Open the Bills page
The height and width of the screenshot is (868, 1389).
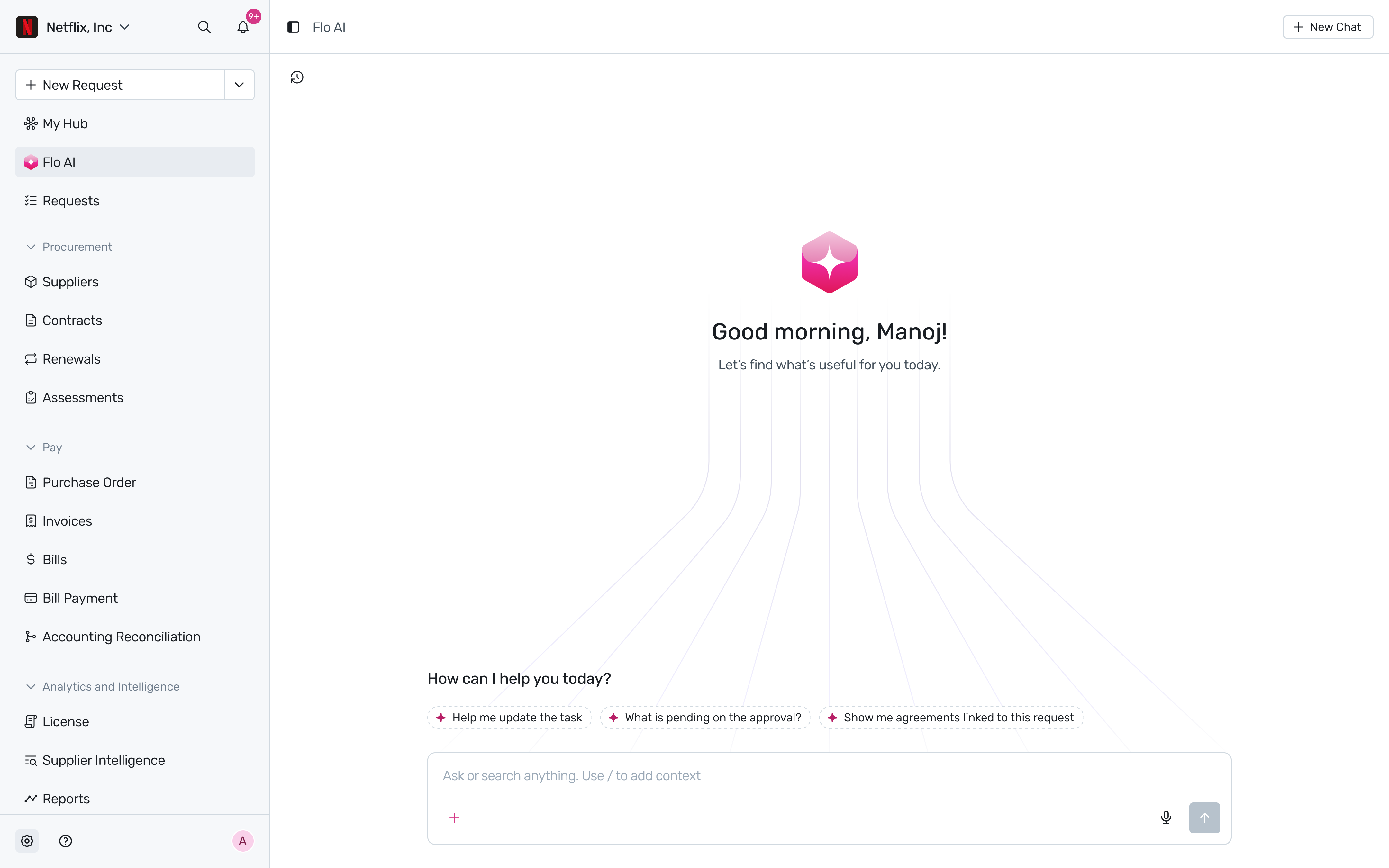pyautogui.click(x=135, y=559)
